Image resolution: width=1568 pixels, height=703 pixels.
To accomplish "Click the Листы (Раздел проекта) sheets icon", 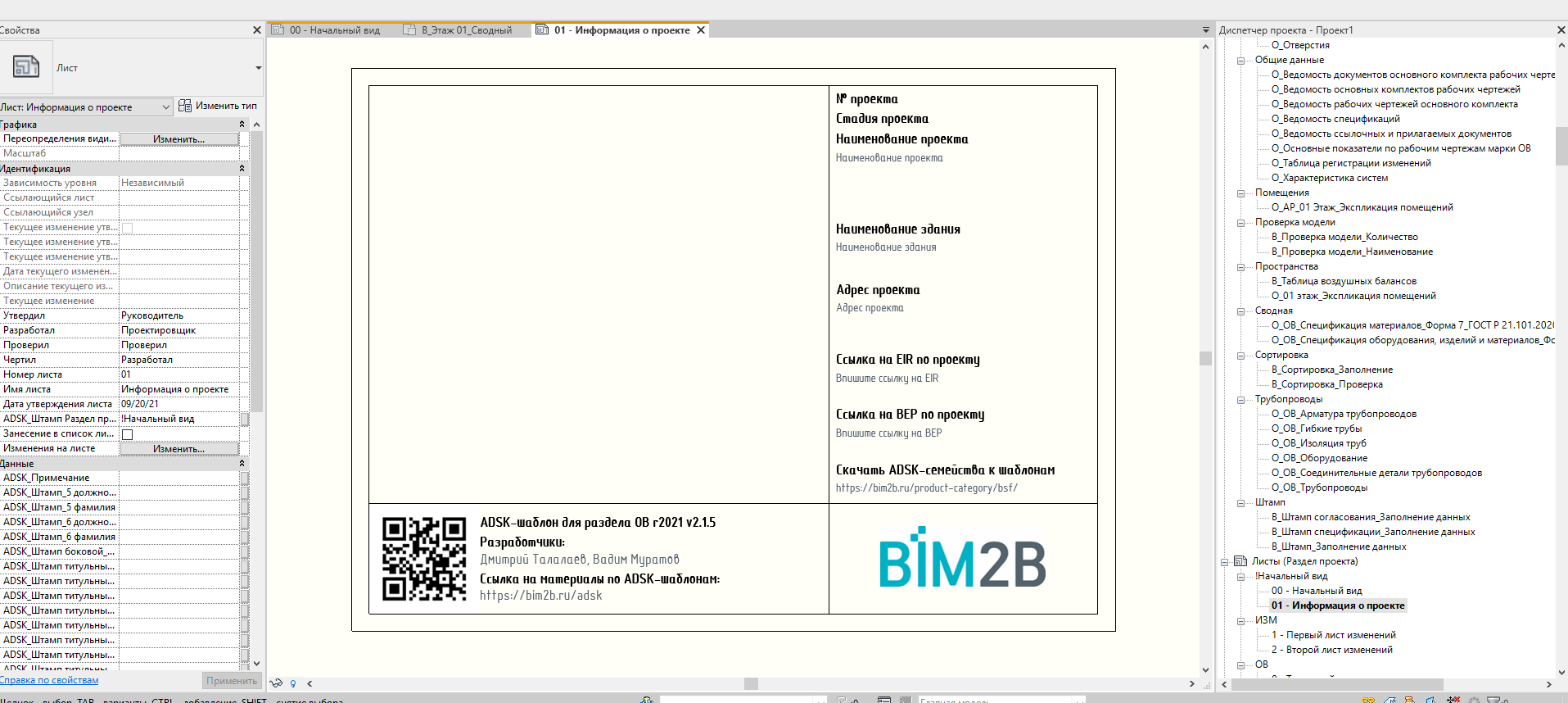I will click(1240, 561).
